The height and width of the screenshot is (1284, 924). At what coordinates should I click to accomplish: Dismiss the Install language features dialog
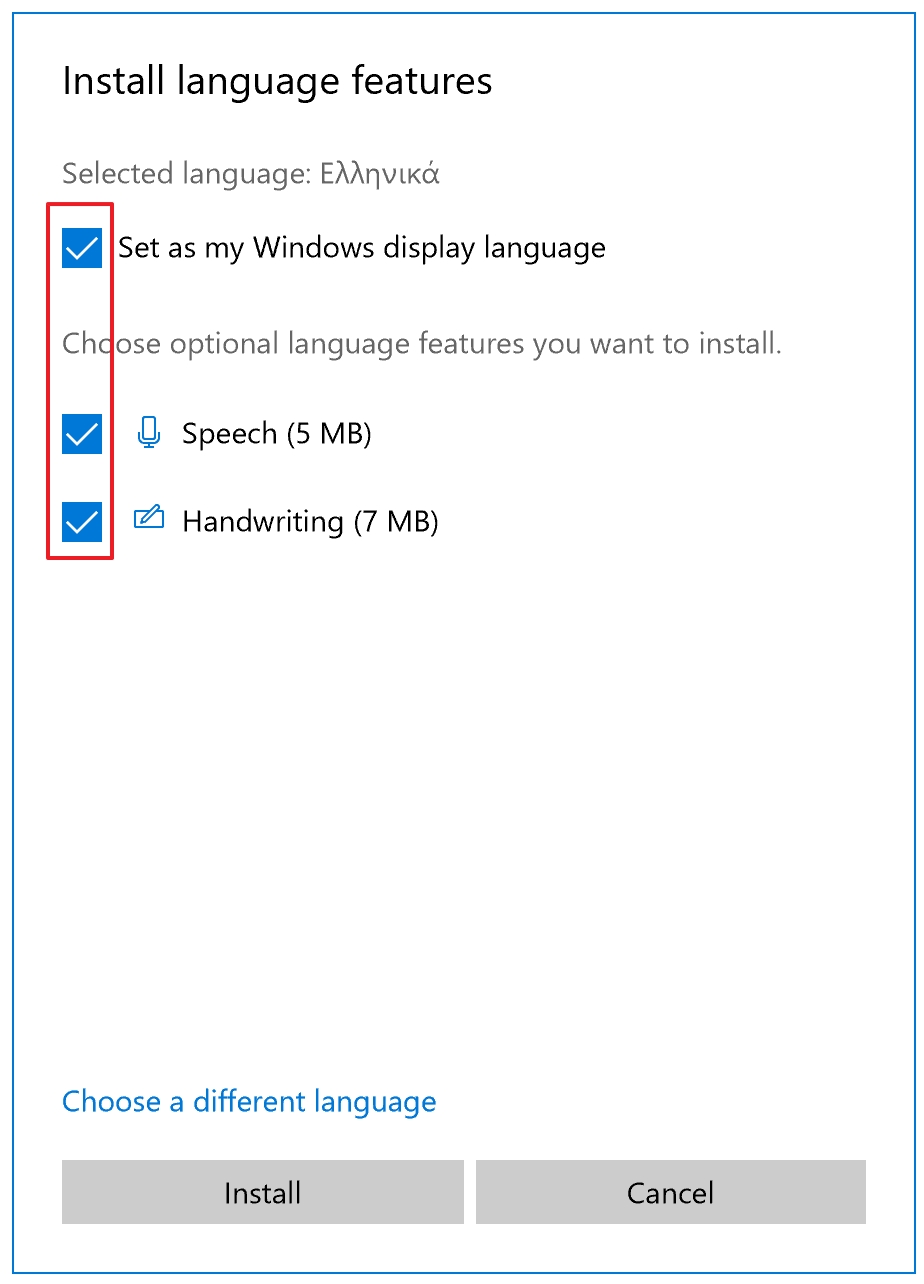pos(670,1192)
